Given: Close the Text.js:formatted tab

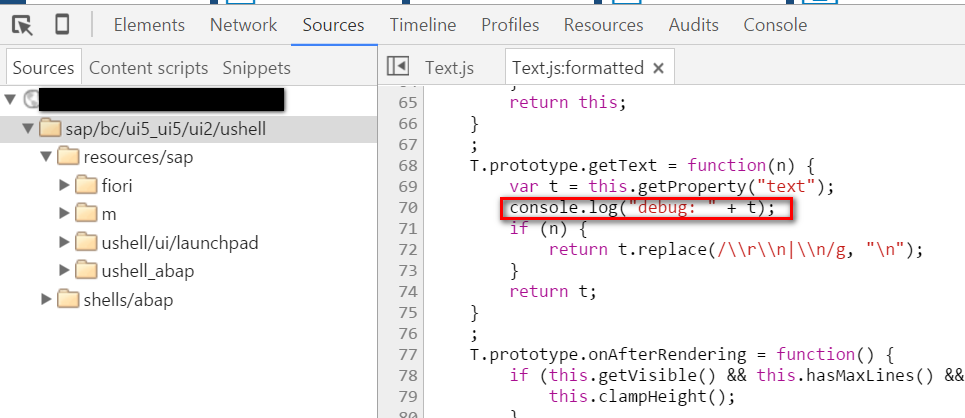Looking at the screenshot, I should pos(659,68).
